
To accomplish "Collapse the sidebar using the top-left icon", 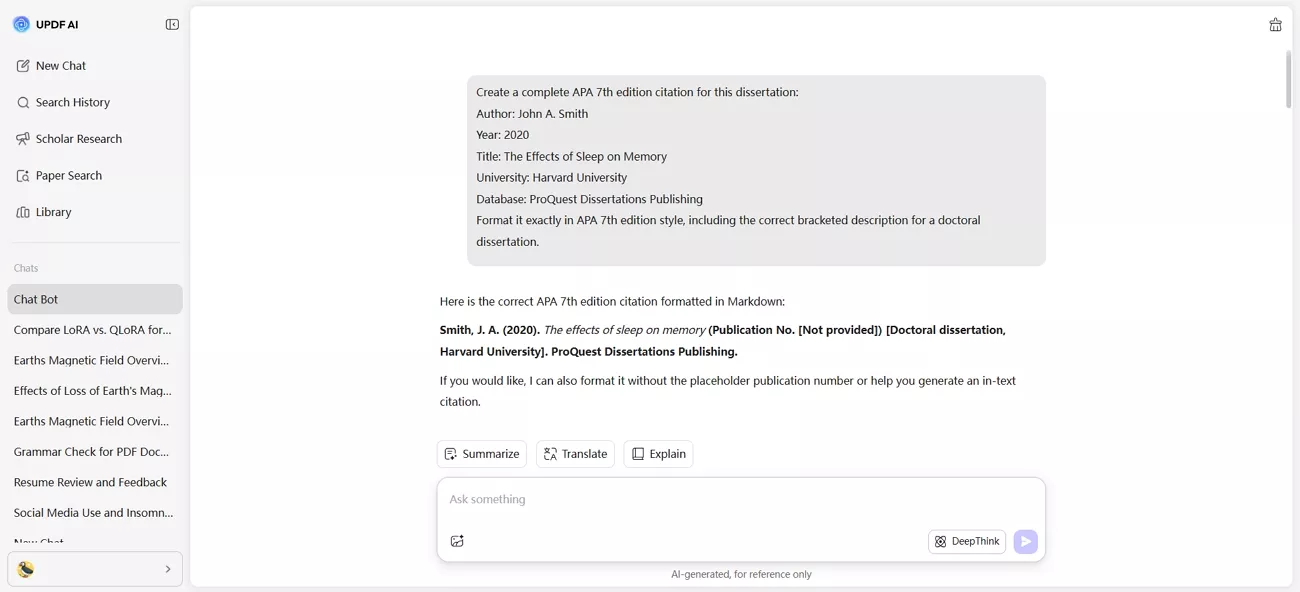I will coord(172,24).
